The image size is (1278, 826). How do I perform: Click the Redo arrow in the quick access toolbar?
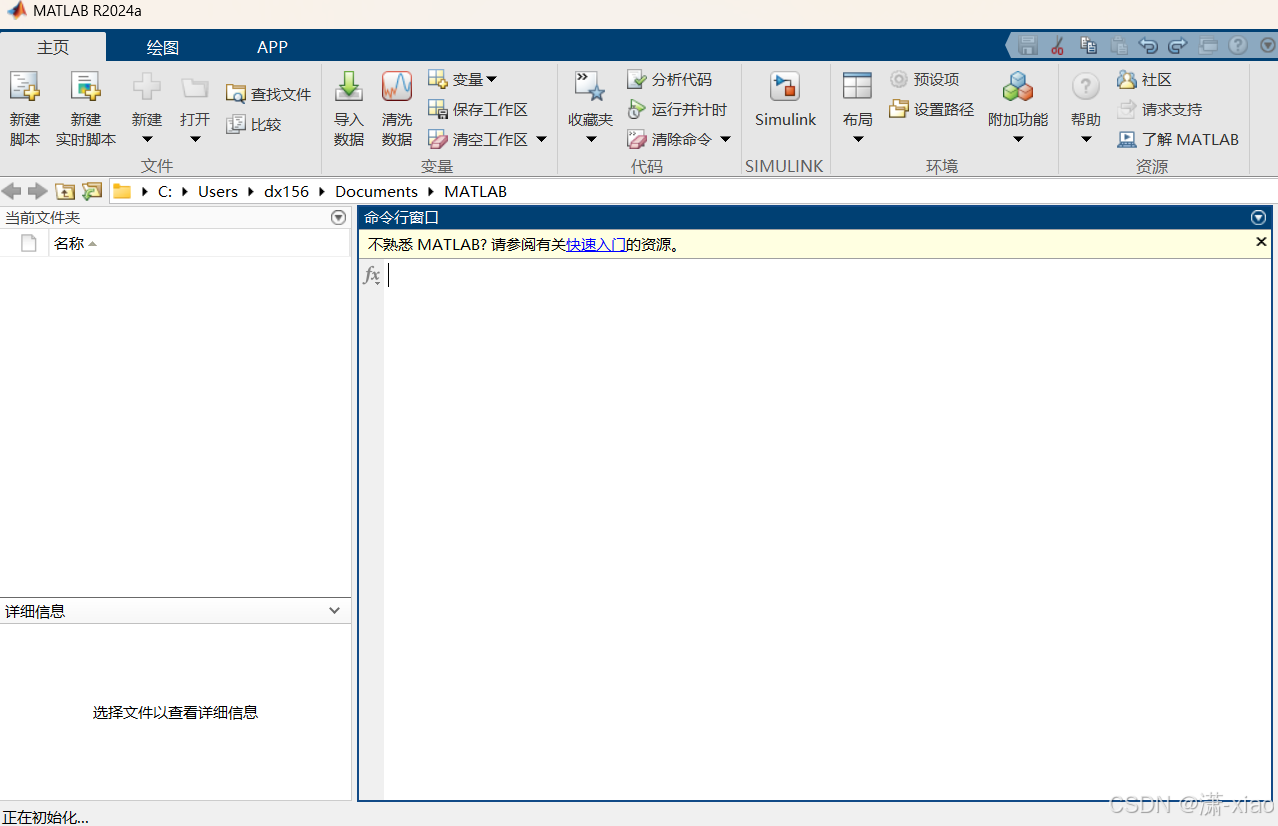tap(1177, 45)
